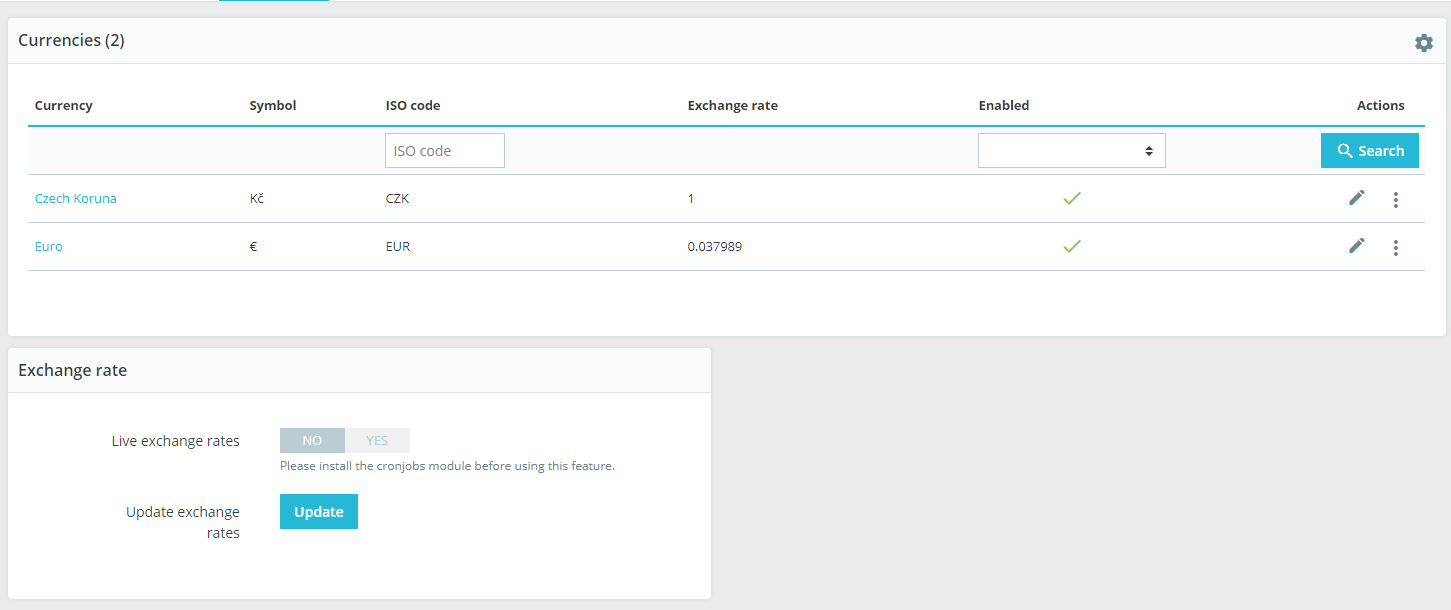Screen dimensions: 1451x610
Task: Open more actions menu for Czech Koruna
Action: [1396, 200]
